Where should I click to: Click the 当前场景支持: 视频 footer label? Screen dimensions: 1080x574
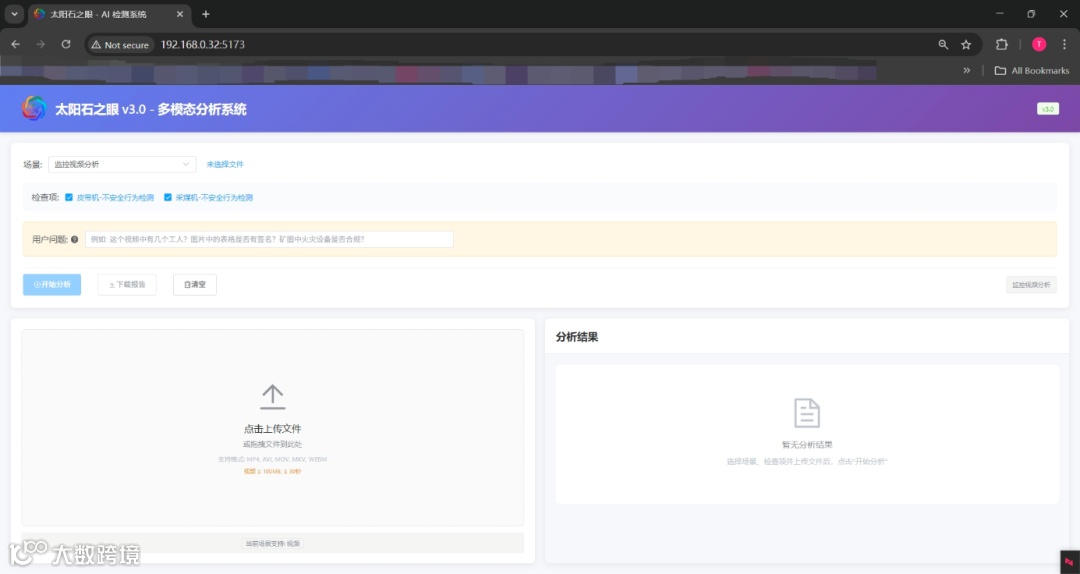pos(273,544)
